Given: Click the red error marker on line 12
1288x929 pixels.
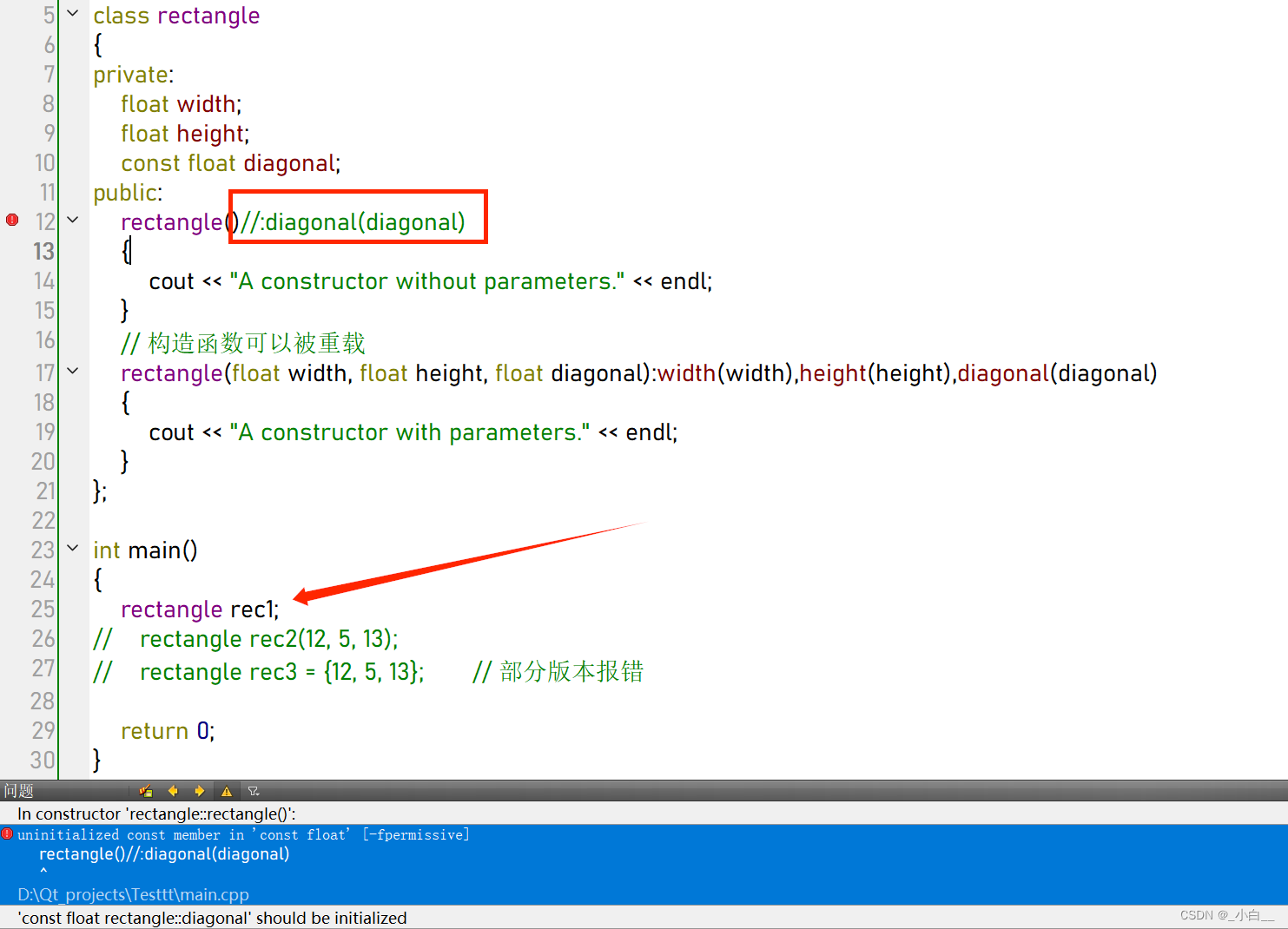Looking at the screenshot, I should pos(12,221).
